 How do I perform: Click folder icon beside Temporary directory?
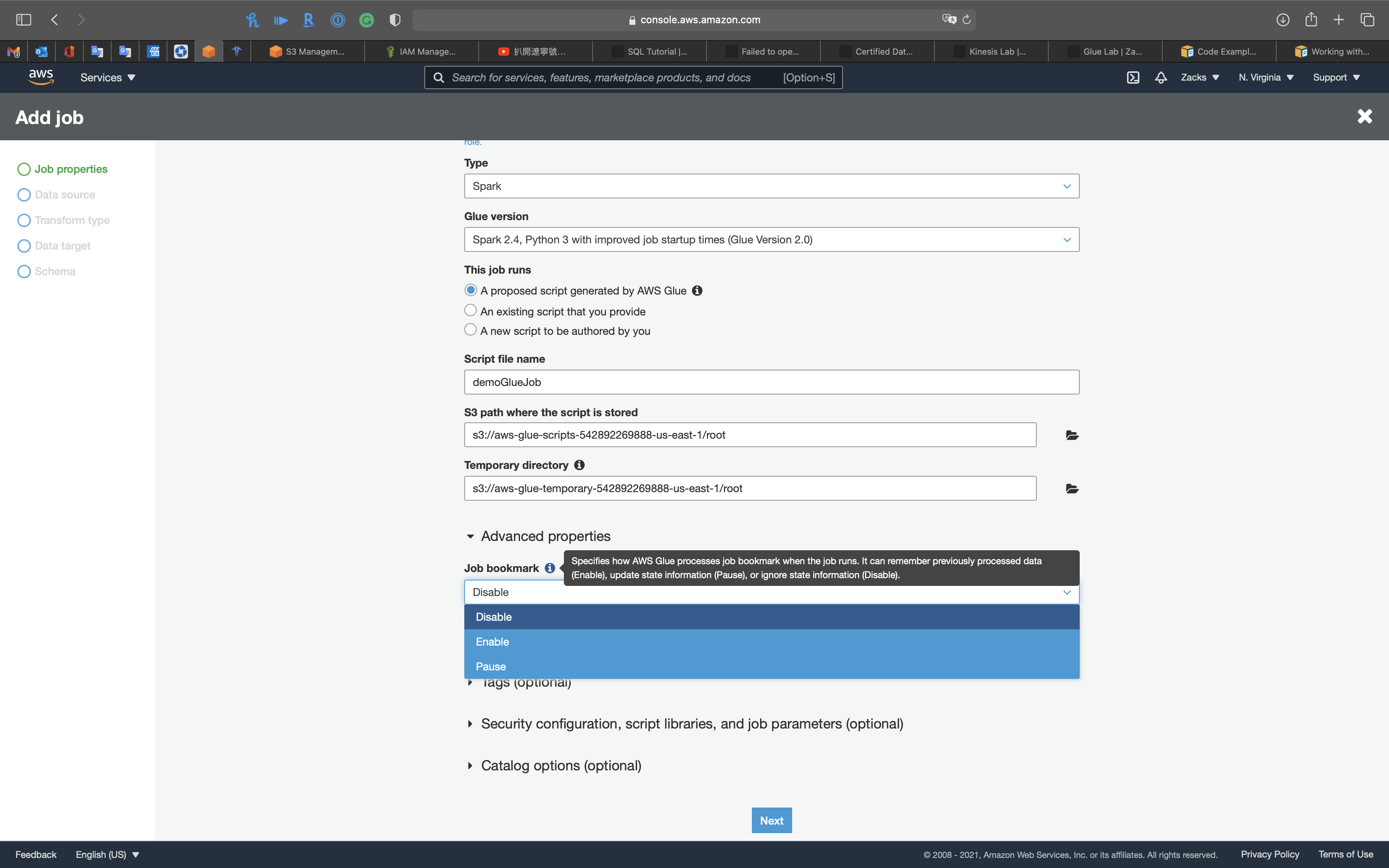tap(1072, 489)
